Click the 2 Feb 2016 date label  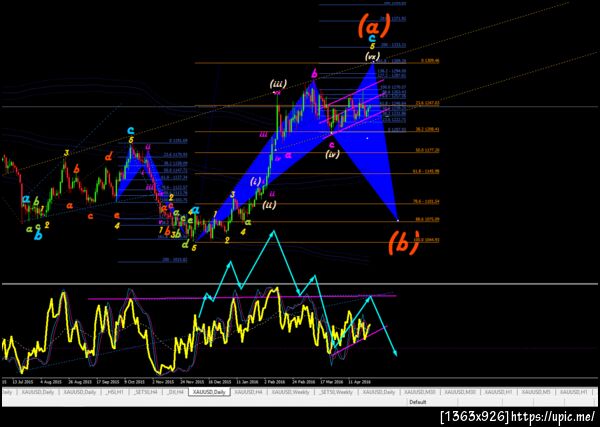(276, 382)
